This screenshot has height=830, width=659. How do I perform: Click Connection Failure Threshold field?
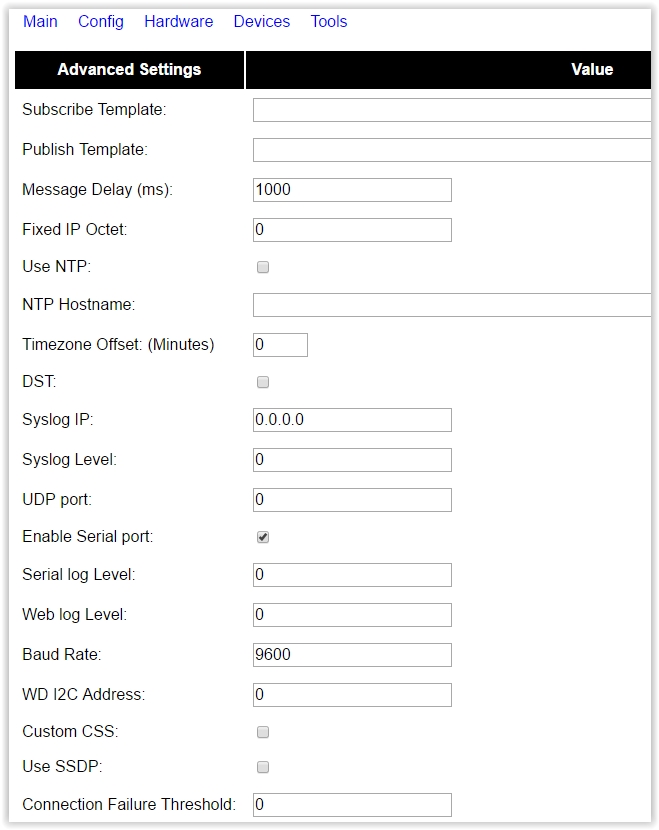352,805
